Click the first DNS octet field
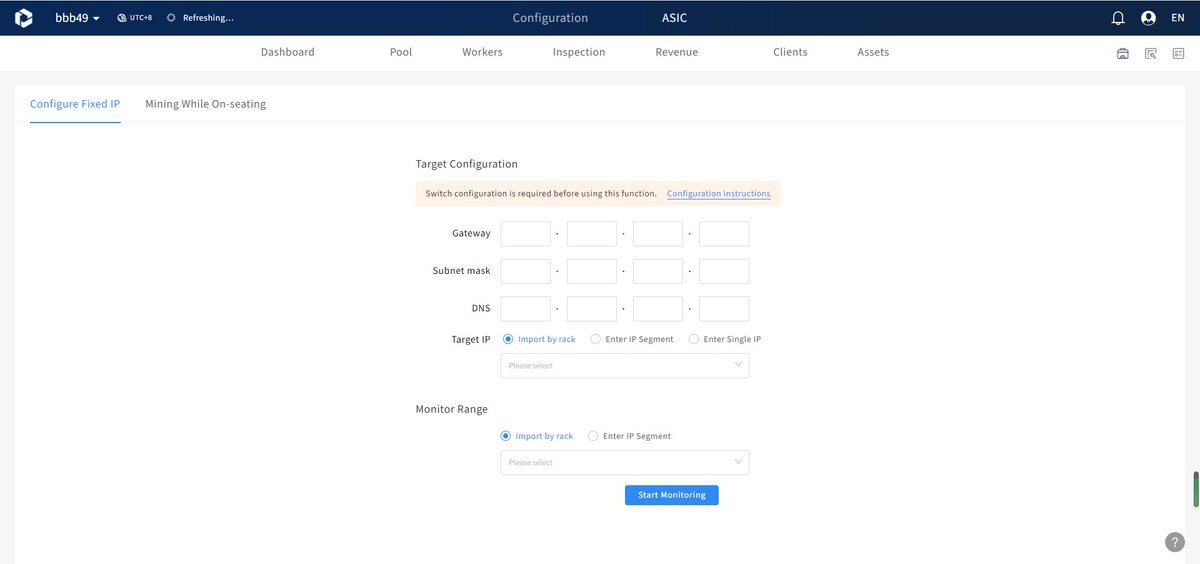The image size is (1200, 564). click(x=526, y=309)
